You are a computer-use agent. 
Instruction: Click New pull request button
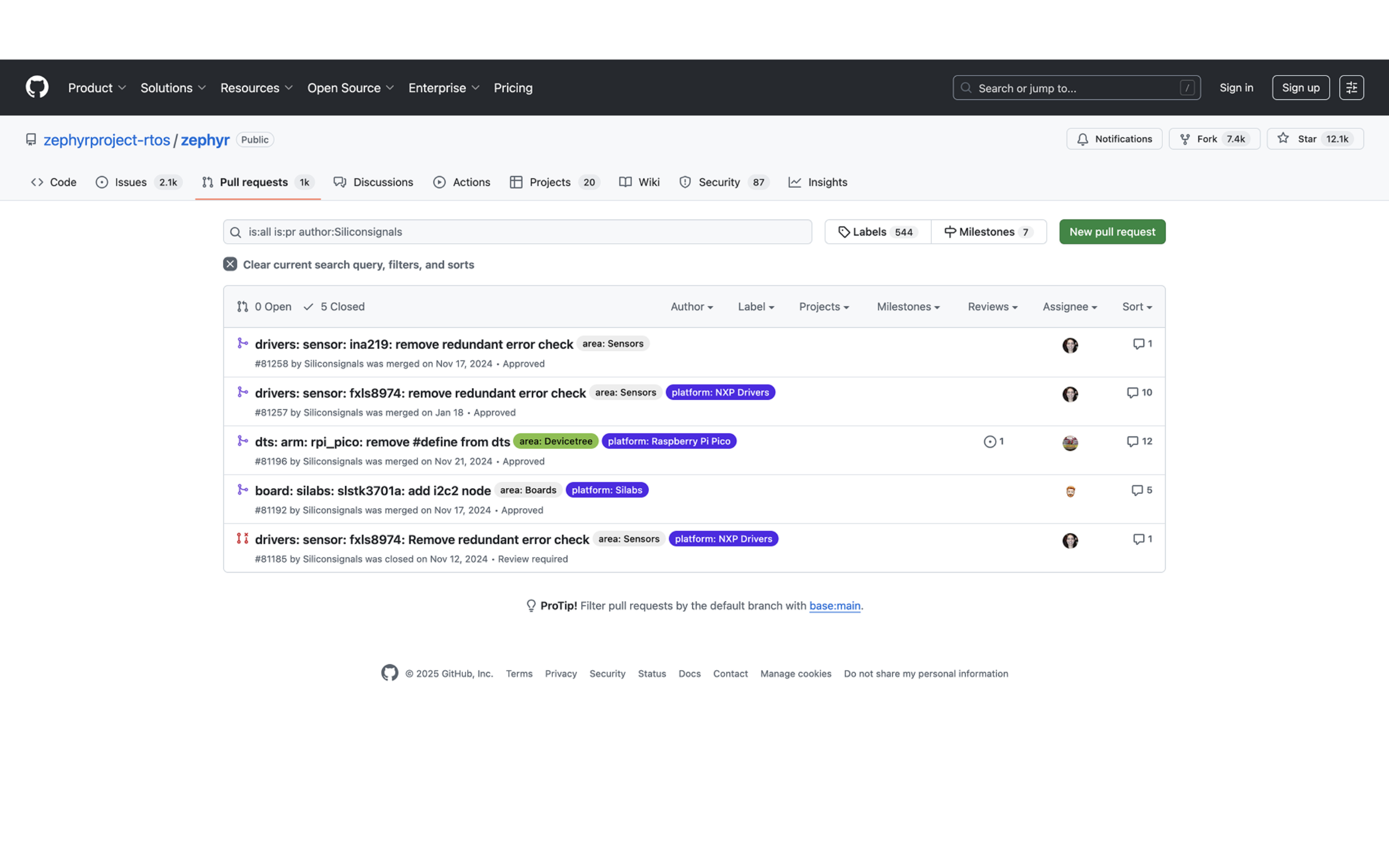click(1112, 232)
